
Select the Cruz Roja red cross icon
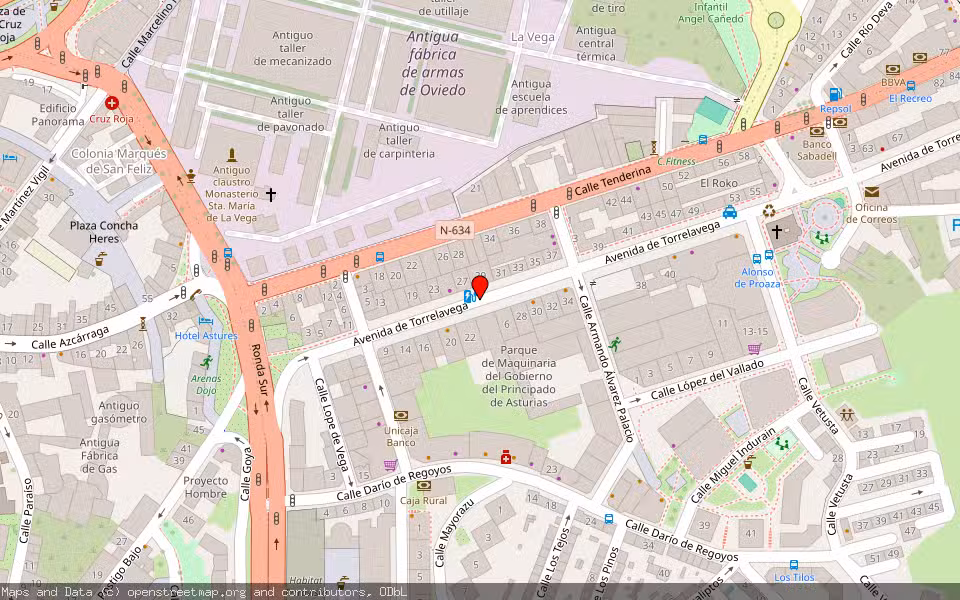(x=111, y=102)
